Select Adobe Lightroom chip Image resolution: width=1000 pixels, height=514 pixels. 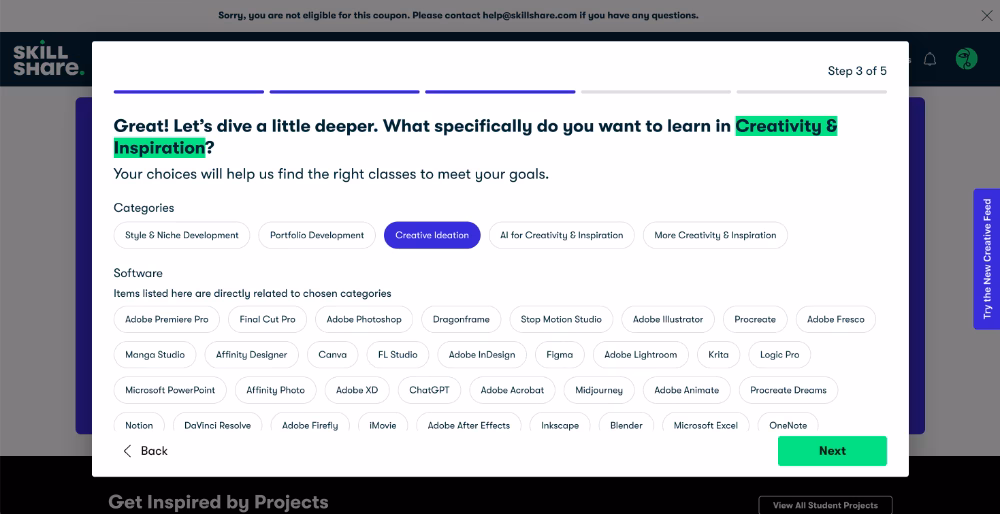coord(640,355)
